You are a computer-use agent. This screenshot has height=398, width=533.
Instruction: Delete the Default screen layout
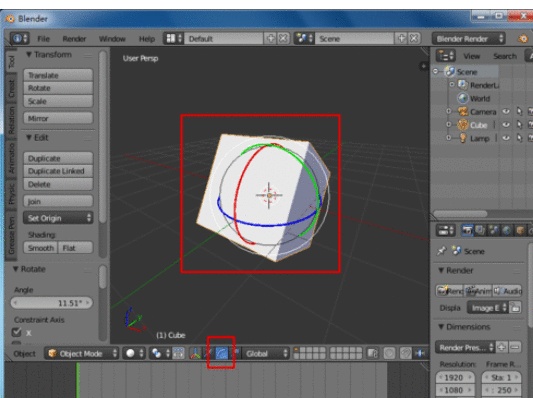coord(283,38)
